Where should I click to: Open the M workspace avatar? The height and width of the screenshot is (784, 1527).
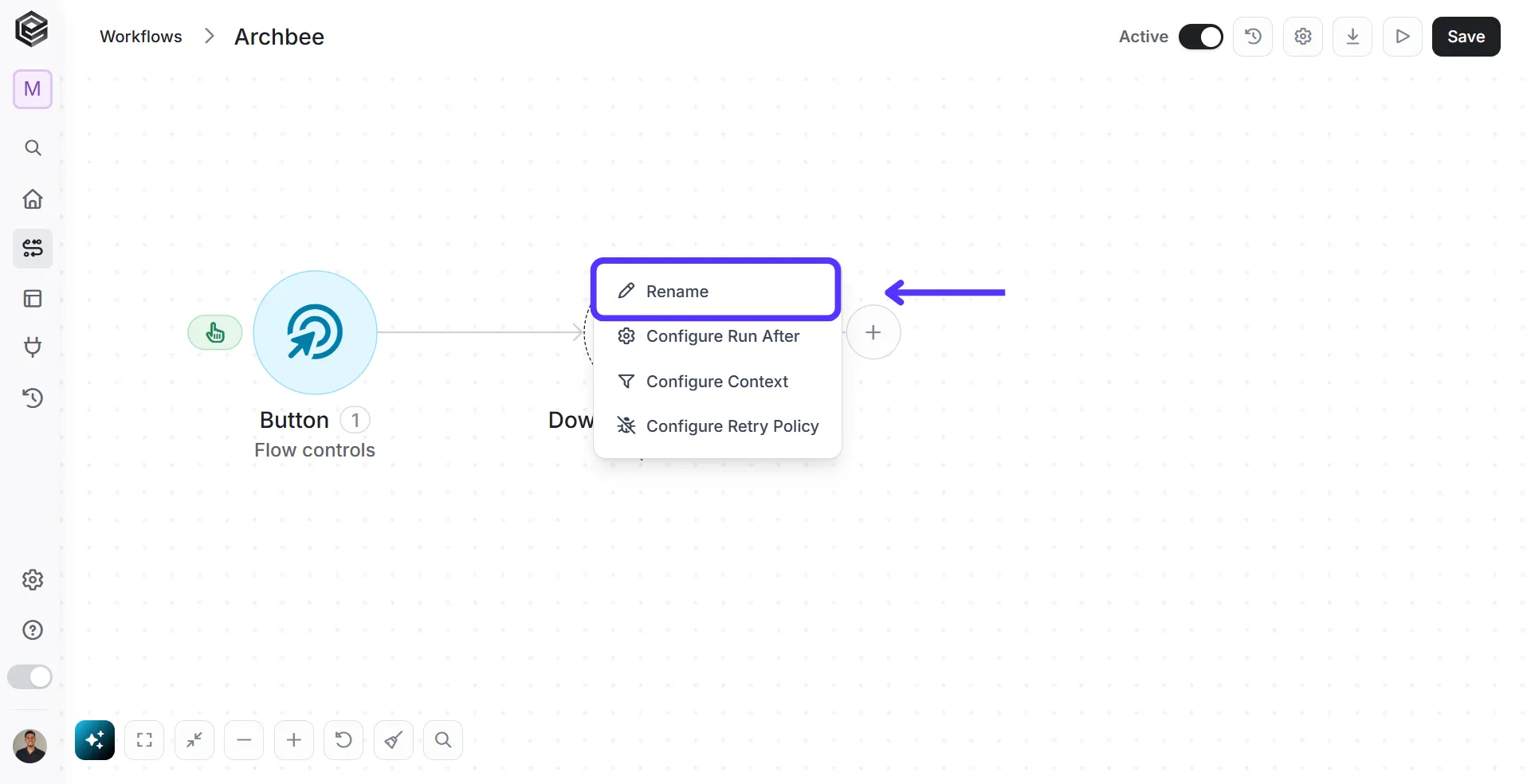tap(33, 89)
